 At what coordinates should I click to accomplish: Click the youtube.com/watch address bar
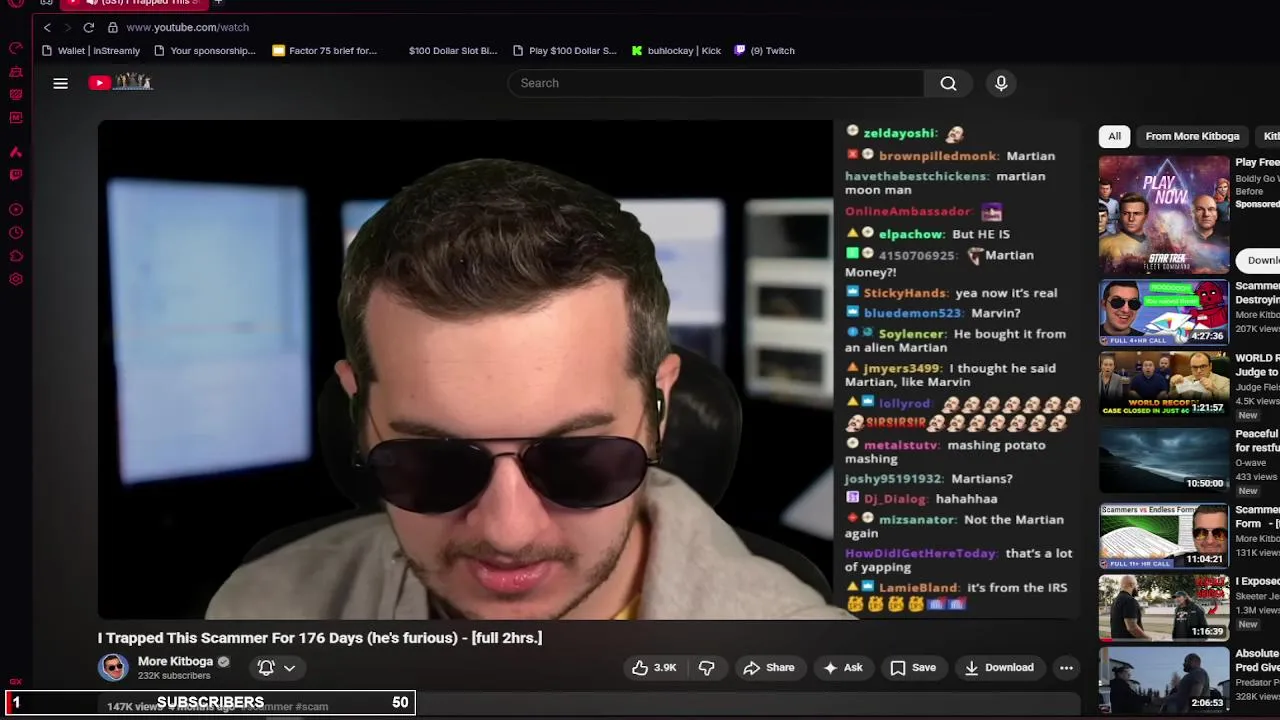tap(187, 27)
